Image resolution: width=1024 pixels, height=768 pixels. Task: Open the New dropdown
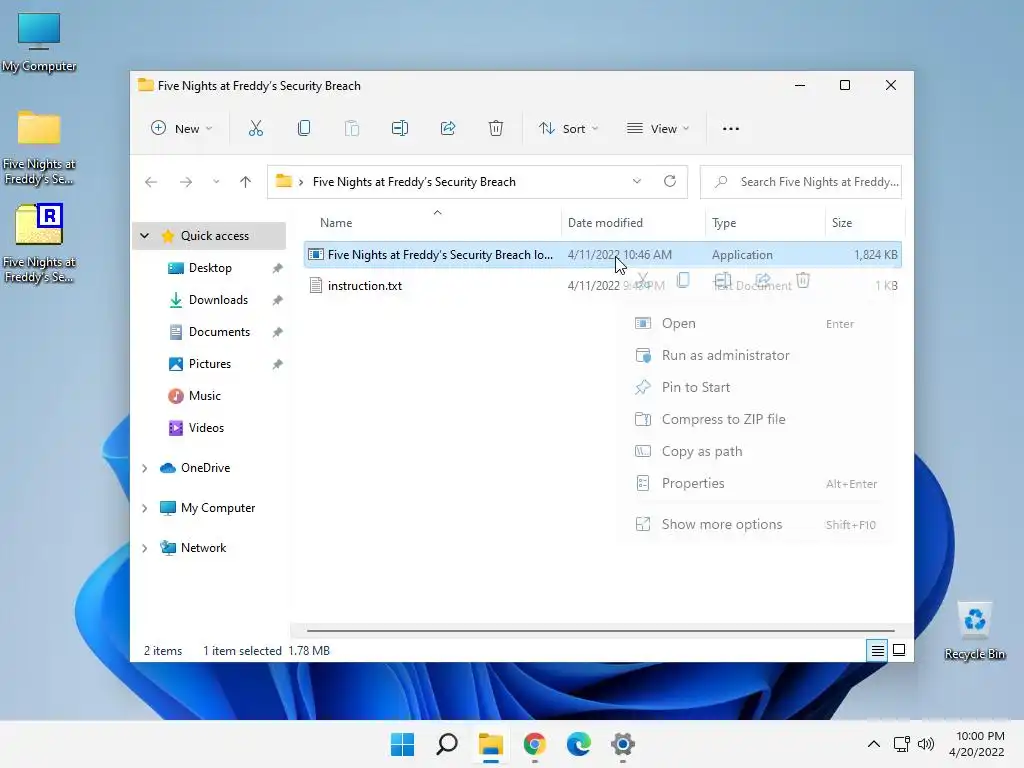click(182, 129)
